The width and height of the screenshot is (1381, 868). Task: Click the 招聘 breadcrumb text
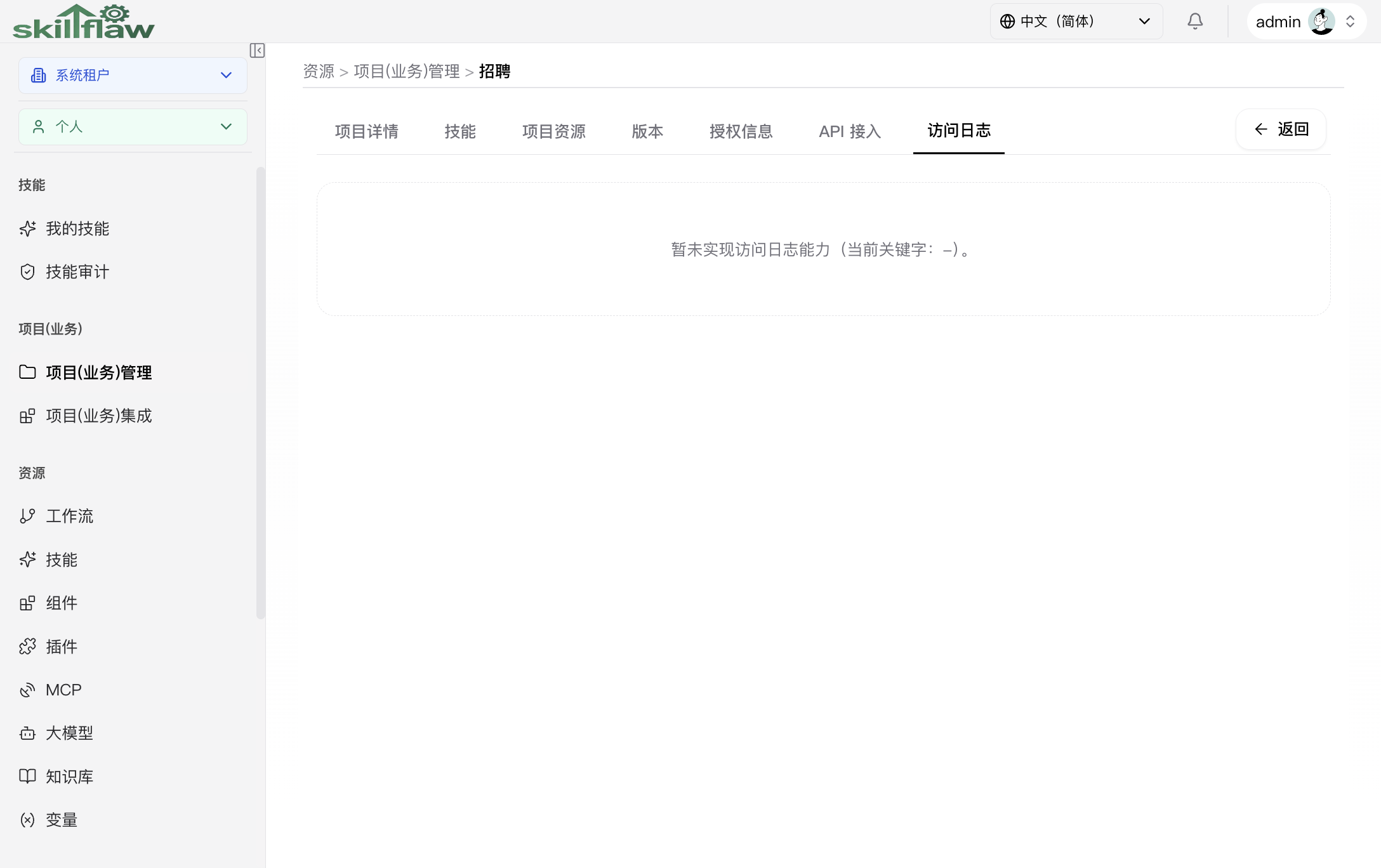pos(495,71)
